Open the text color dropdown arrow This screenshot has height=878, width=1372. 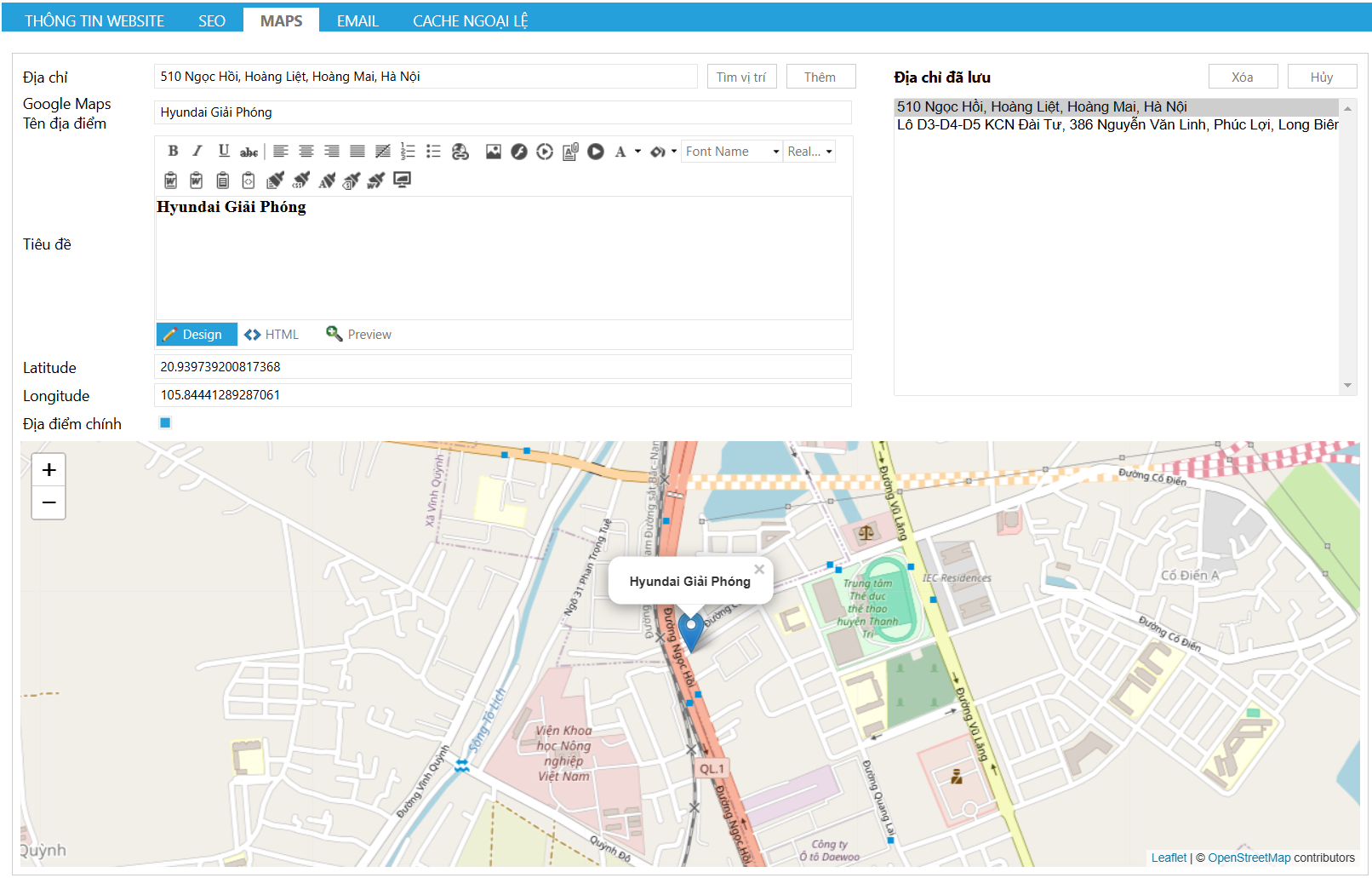coord(637,152)
